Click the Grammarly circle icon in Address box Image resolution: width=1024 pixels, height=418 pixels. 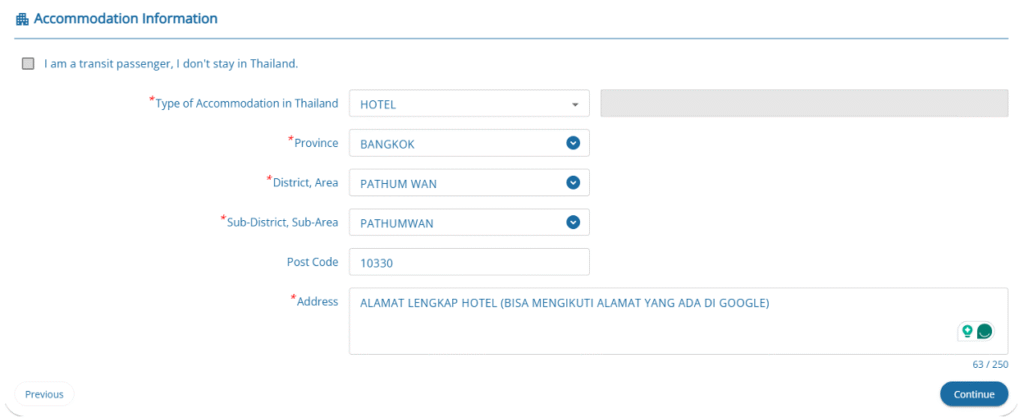pyautogui.click(x=984, y=331)
